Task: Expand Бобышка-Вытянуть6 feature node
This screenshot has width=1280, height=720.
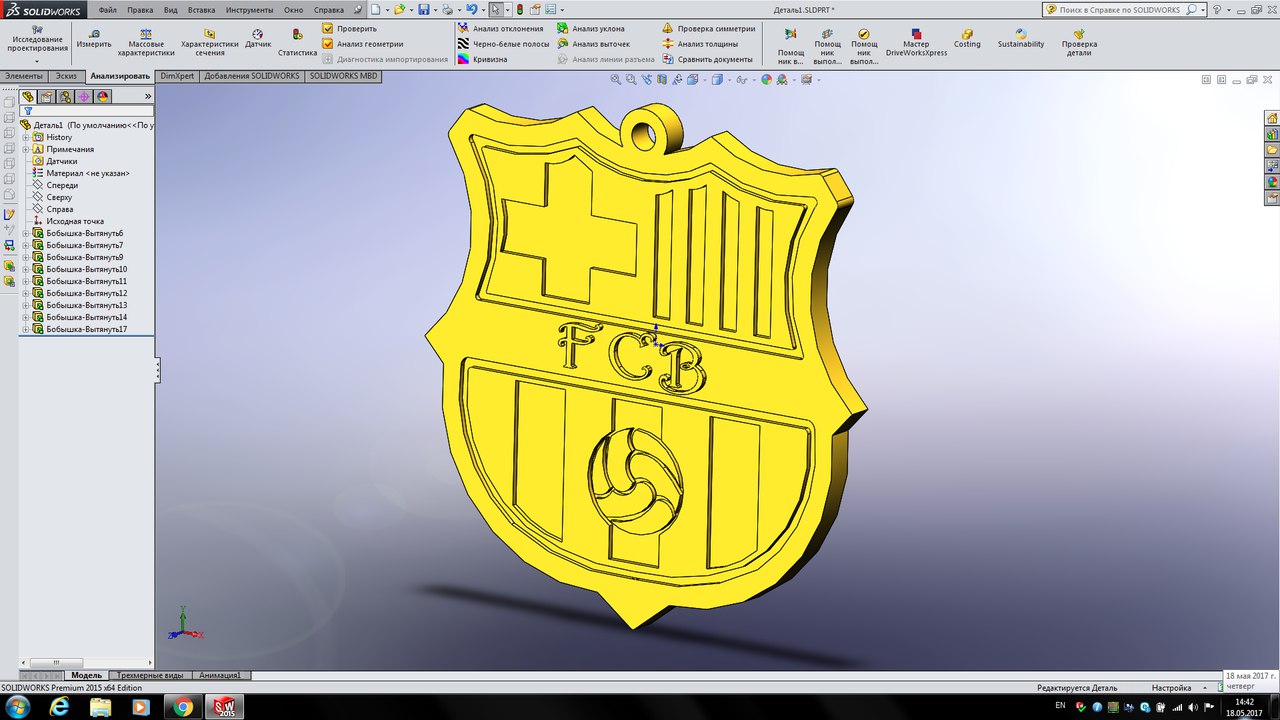Action: click(26, 233)
